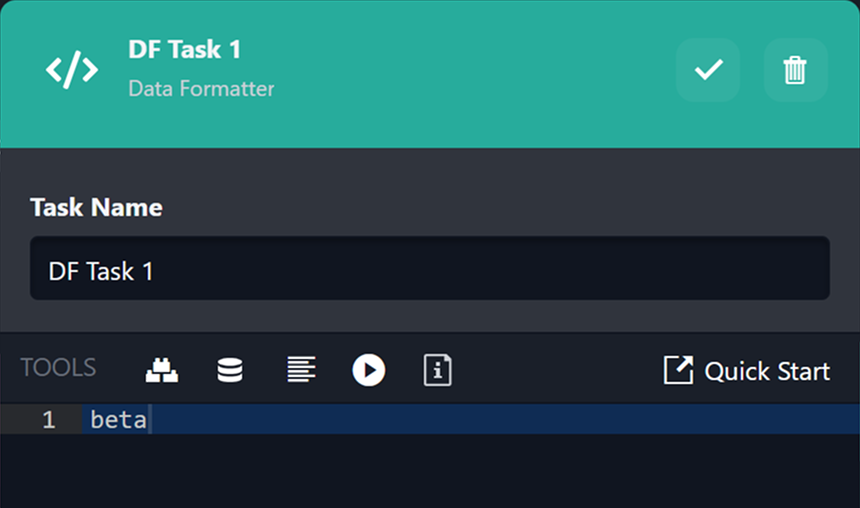
Task: Focus the Task Name input field
Action: (x=430, y=269)
